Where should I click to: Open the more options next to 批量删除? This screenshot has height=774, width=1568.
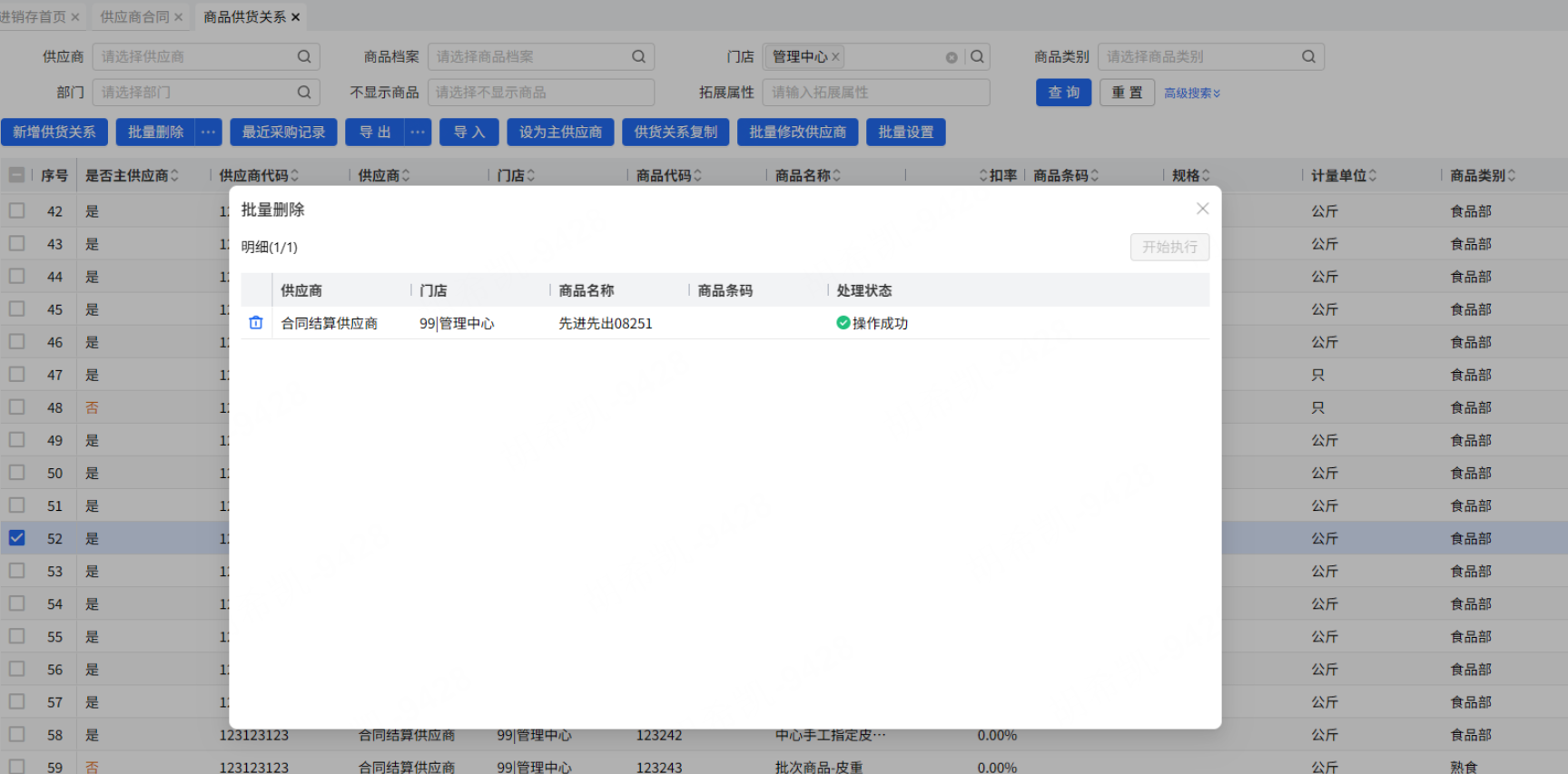(x=209, y=132)
